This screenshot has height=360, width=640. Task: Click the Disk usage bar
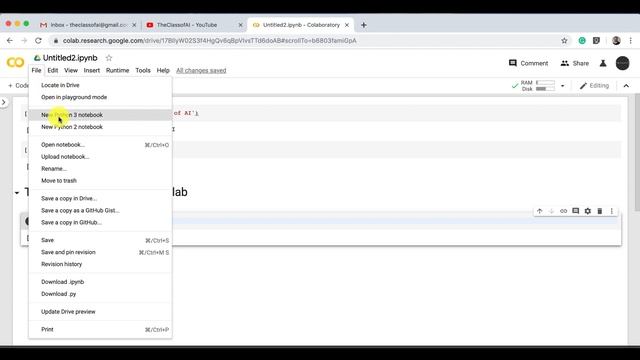tap(545, 89)
